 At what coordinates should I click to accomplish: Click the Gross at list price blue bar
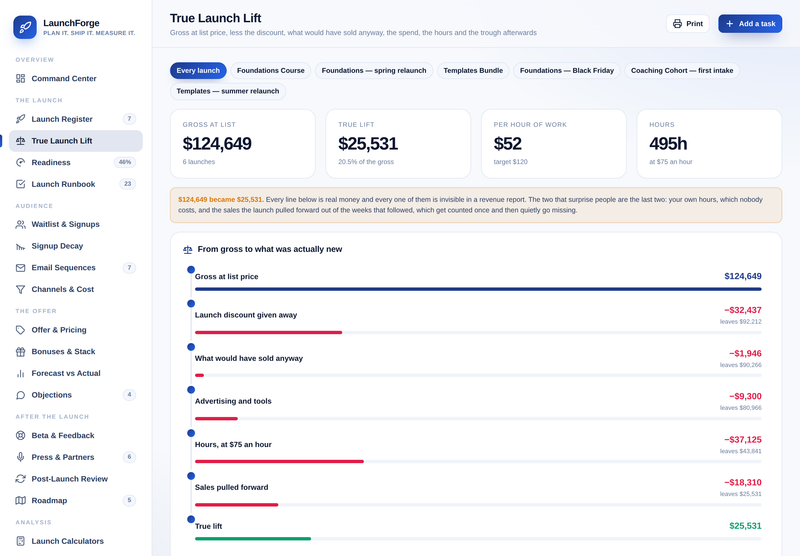point(478,289)
